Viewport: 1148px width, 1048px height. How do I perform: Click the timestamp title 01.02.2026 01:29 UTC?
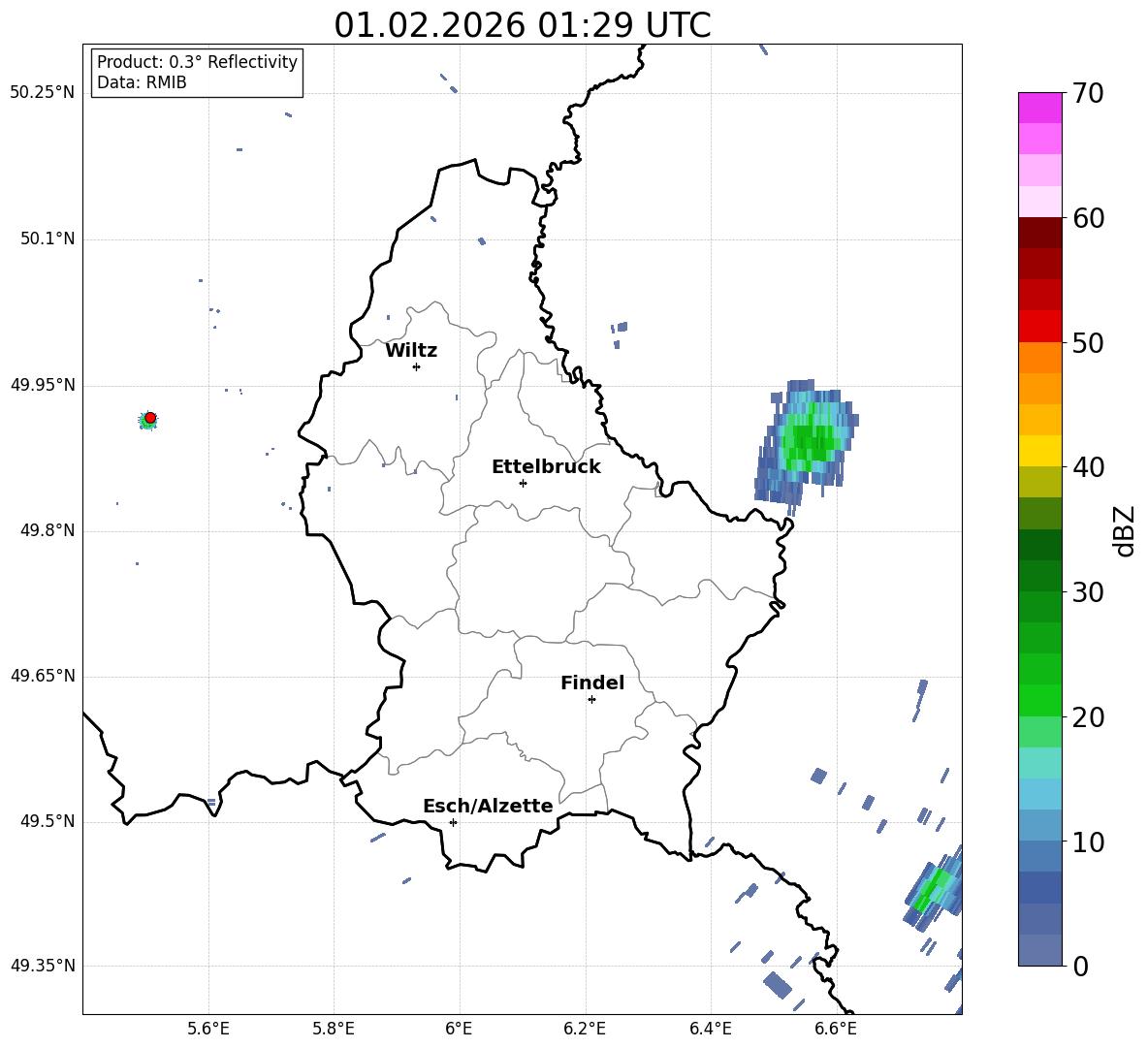(523, 25)
